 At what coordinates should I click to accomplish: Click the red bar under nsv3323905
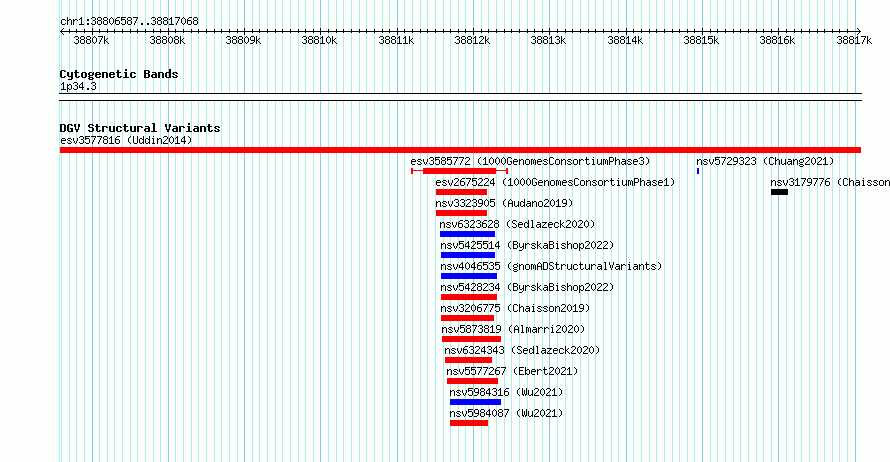coord(461,213)
